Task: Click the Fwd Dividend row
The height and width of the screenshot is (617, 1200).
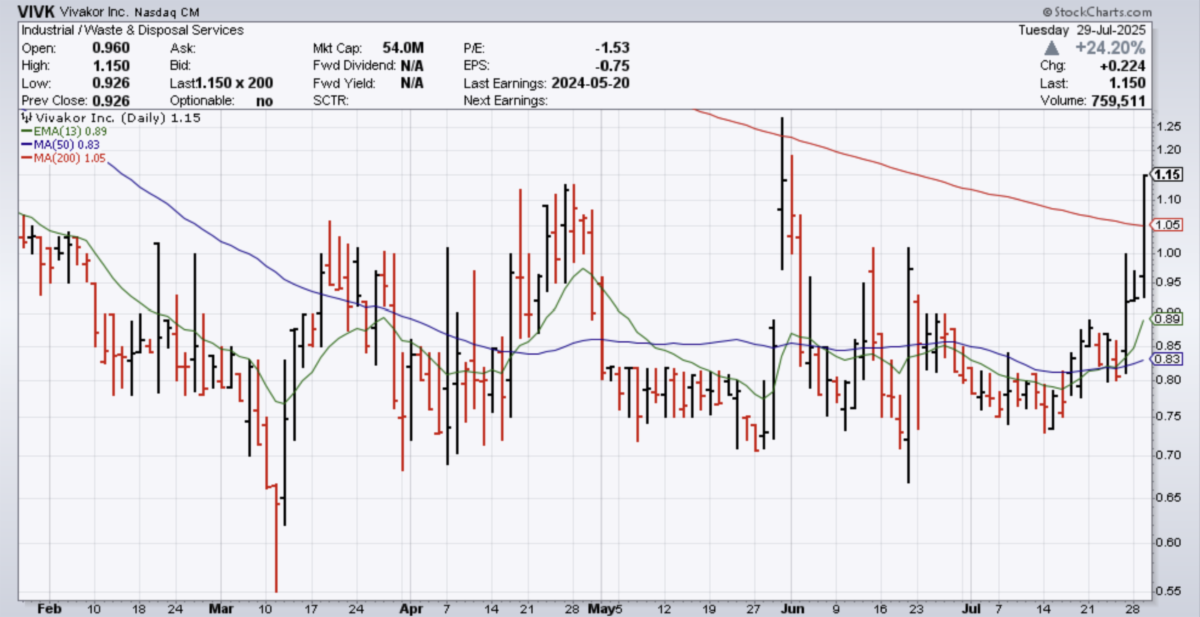Action: pyautogui.click(x=368, y=65)
